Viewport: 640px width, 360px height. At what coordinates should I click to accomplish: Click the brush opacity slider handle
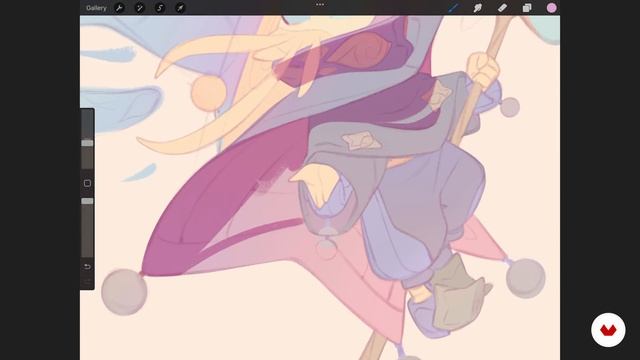[x=87, y=201]
